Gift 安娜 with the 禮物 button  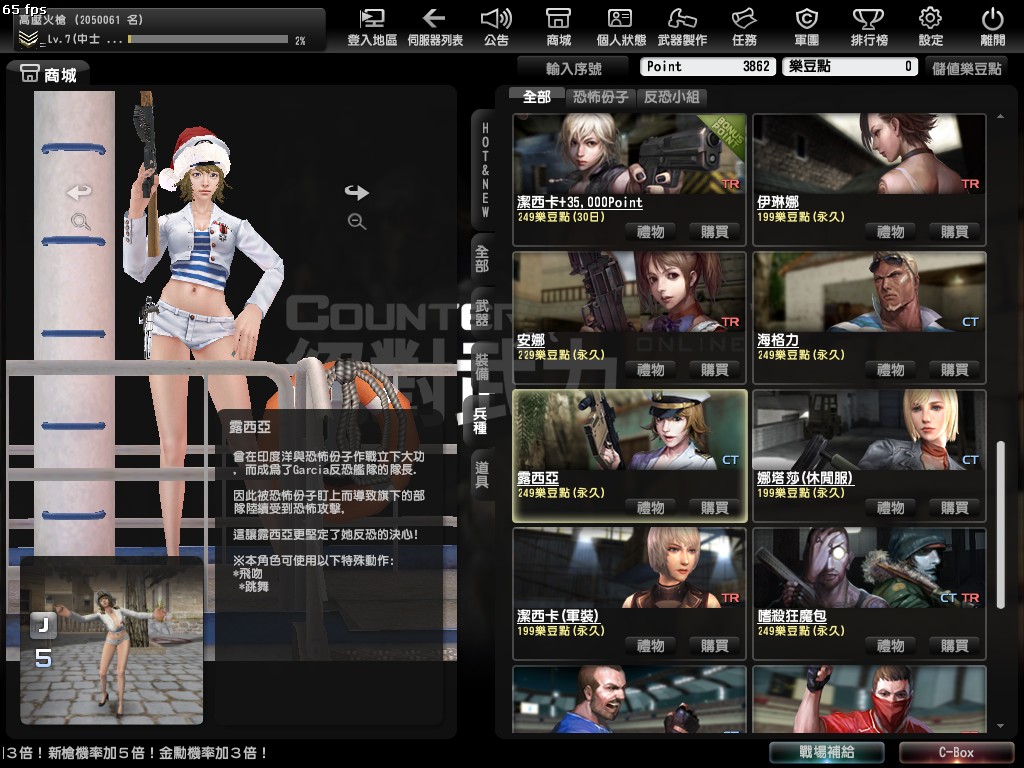650,370
